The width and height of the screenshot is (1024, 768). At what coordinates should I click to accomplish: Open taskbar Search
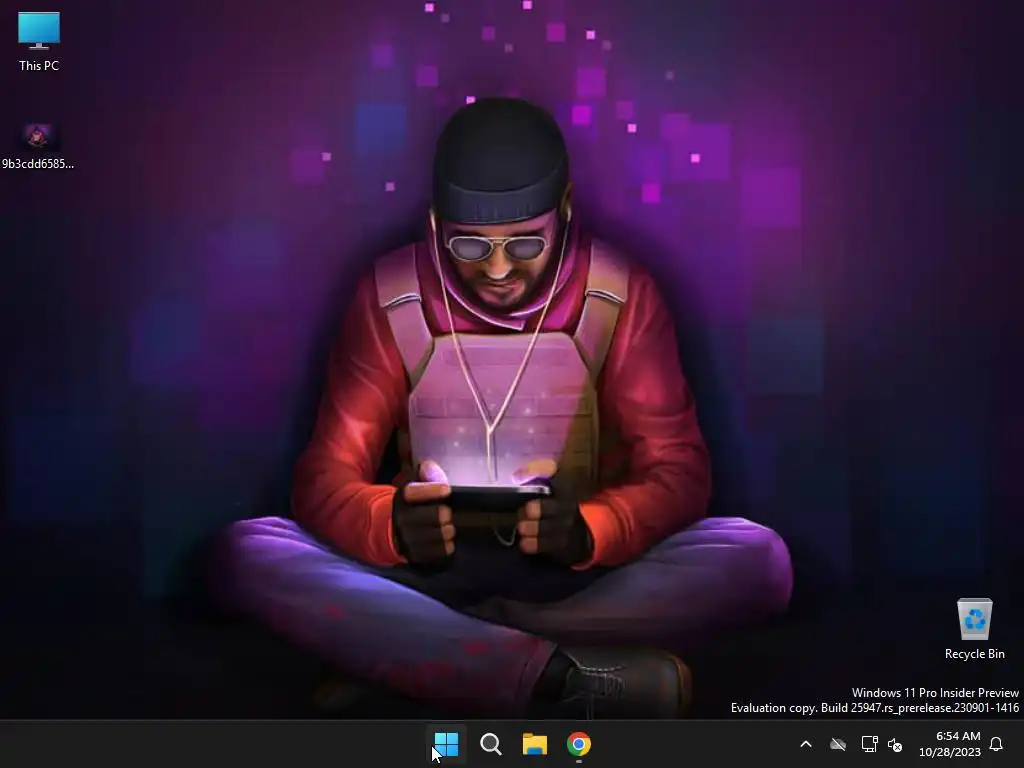(490, 744)
